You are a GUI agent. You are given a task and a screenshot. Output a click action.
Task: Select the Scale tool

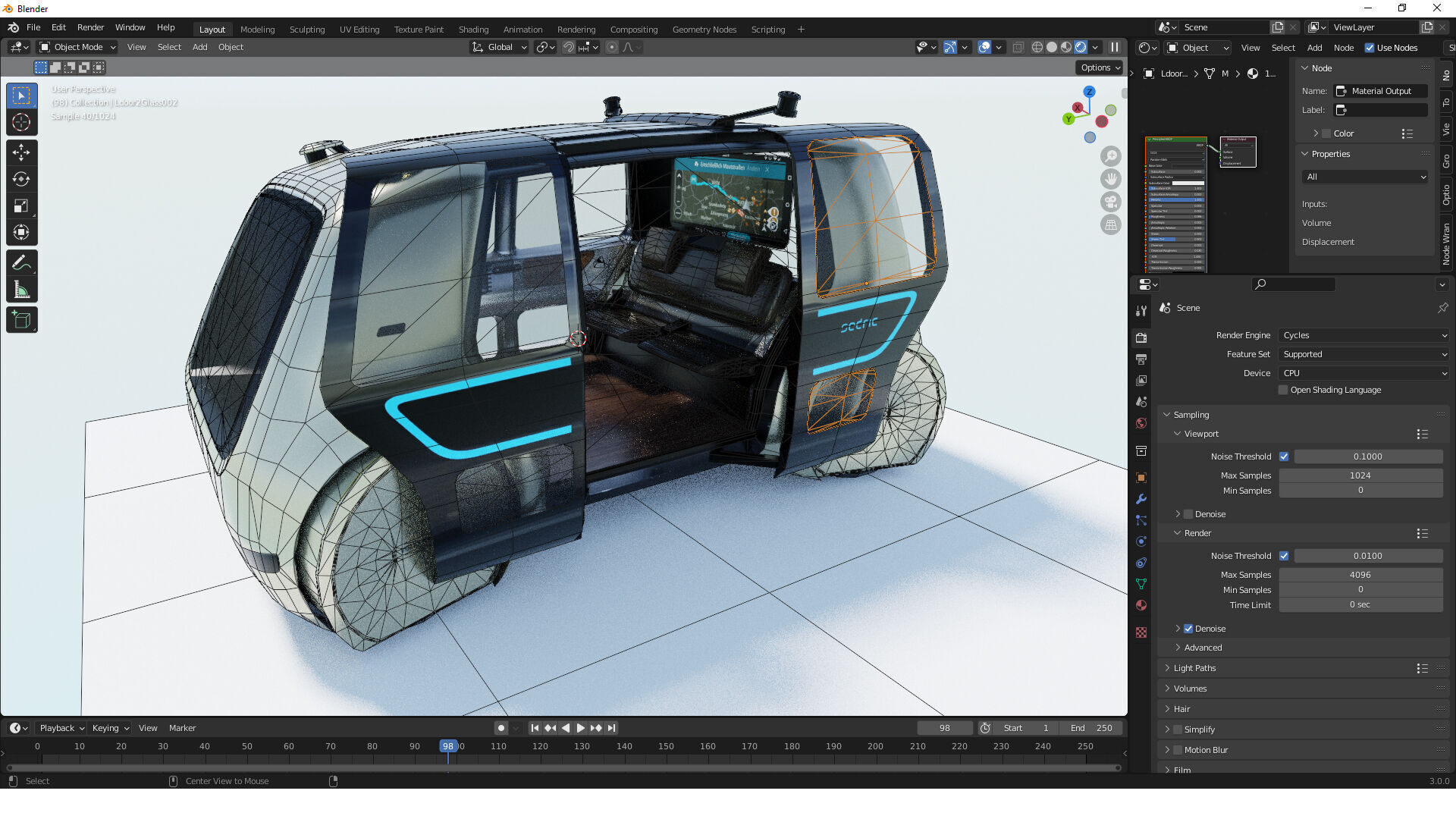pyautogui.click(x=21, y=206)
